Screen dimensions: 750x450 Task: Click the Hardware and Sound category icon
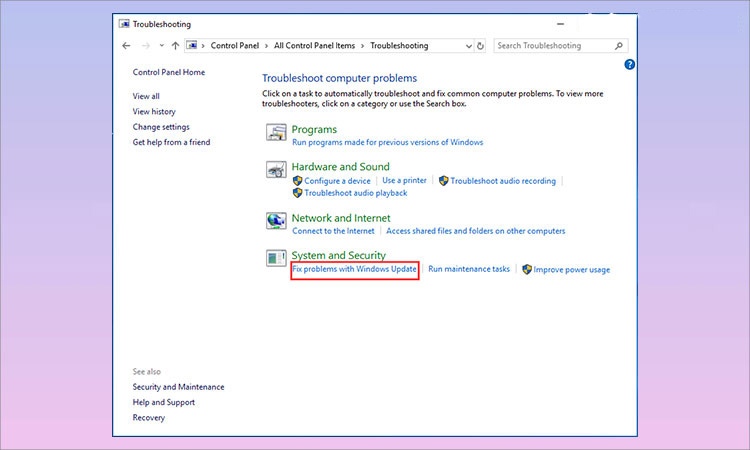(x=276, y=169)
